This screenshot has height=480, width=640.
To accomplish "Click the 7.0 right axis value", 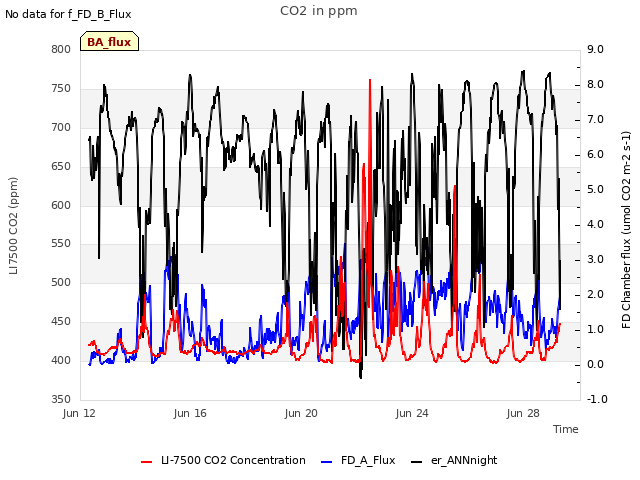I will pos(596,120).
